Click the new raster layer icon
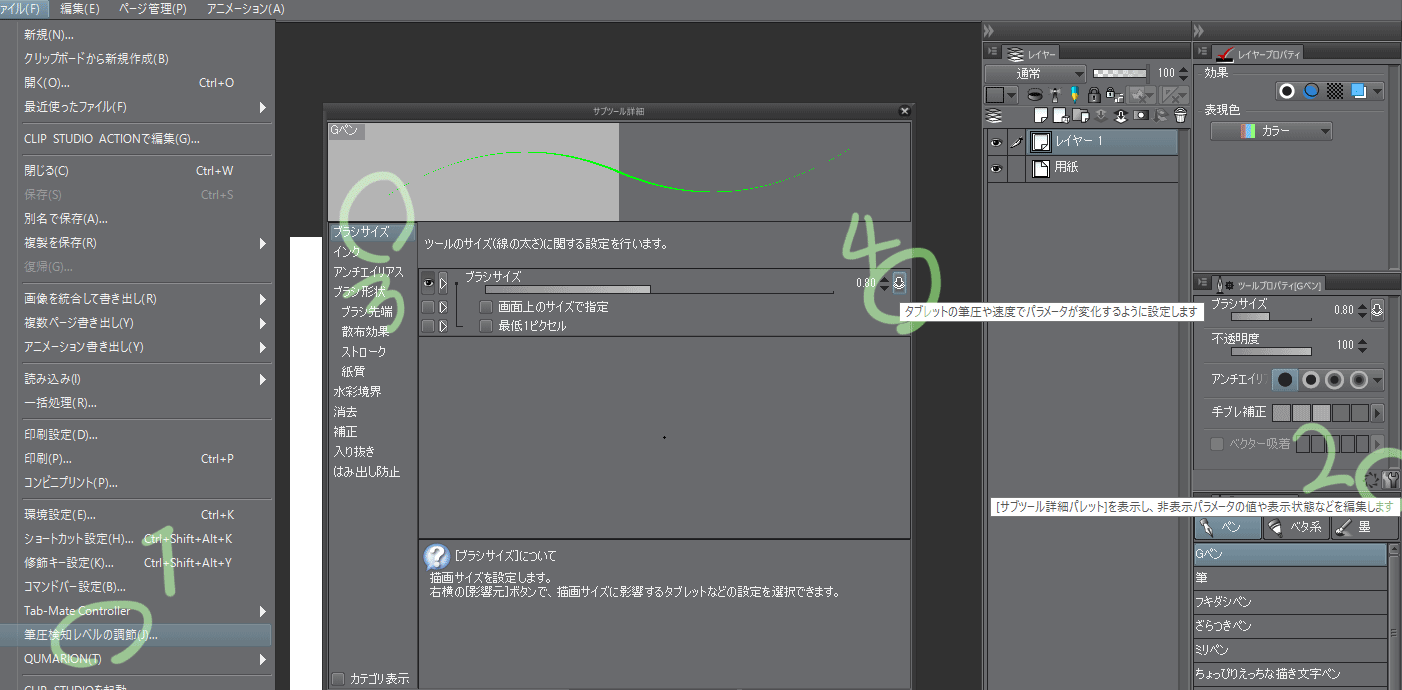 1041,115
